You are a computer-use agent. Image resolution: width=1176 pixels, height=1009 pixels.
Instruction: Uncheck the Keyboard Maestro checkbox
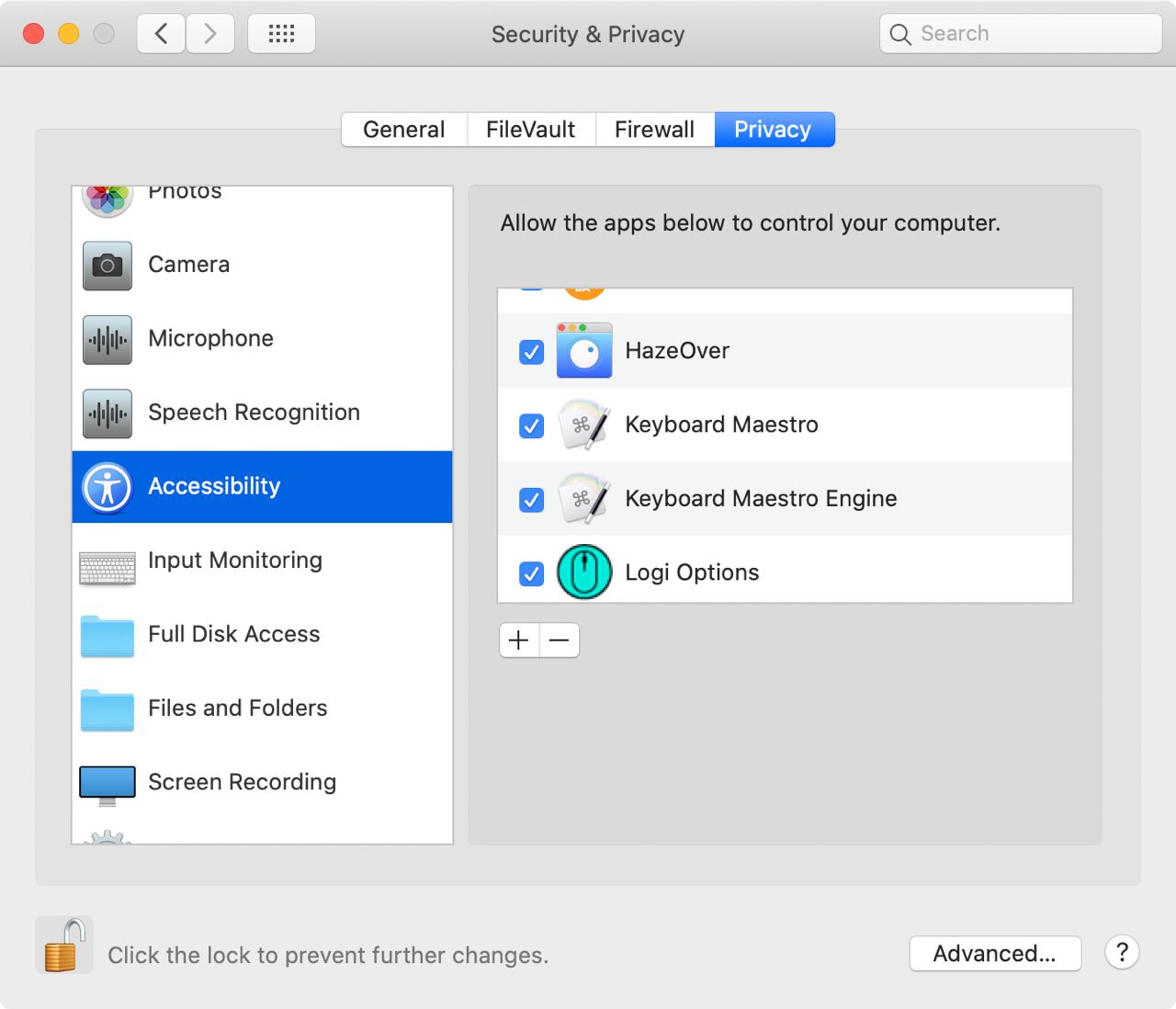[x=532, y=425]
